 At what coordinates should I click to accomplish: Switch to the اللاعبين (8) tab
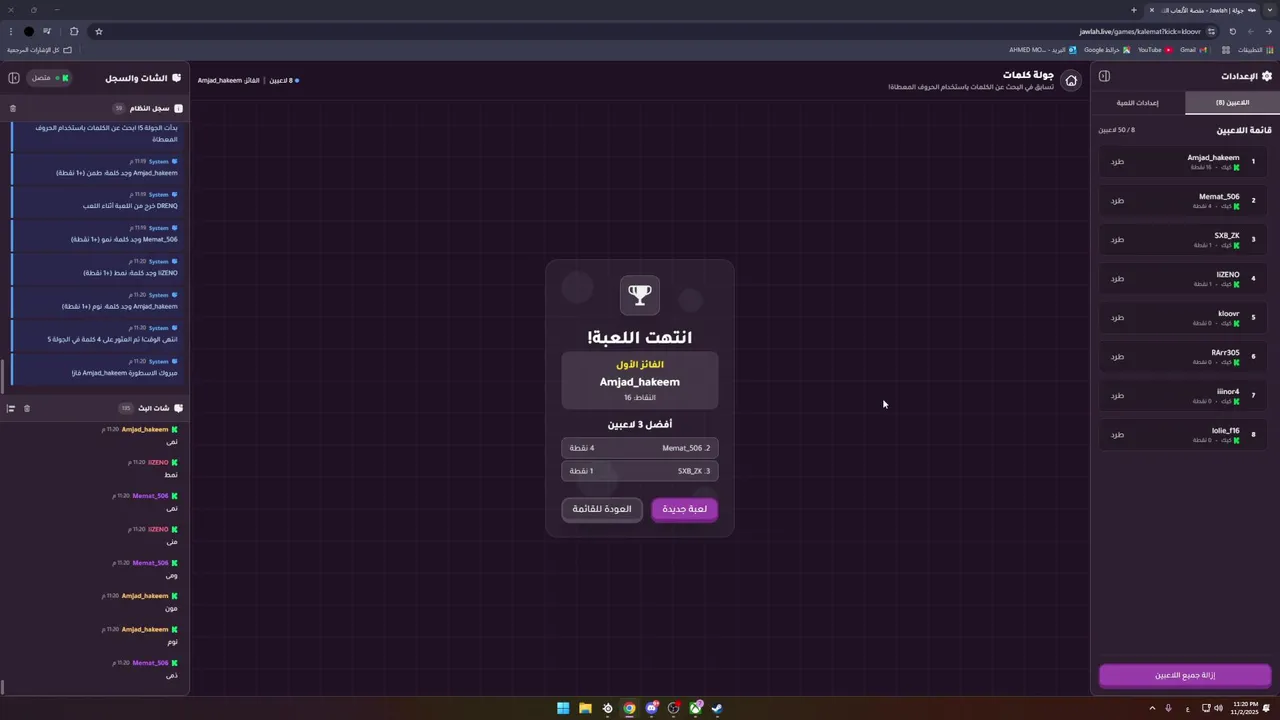click(1232, 102)
